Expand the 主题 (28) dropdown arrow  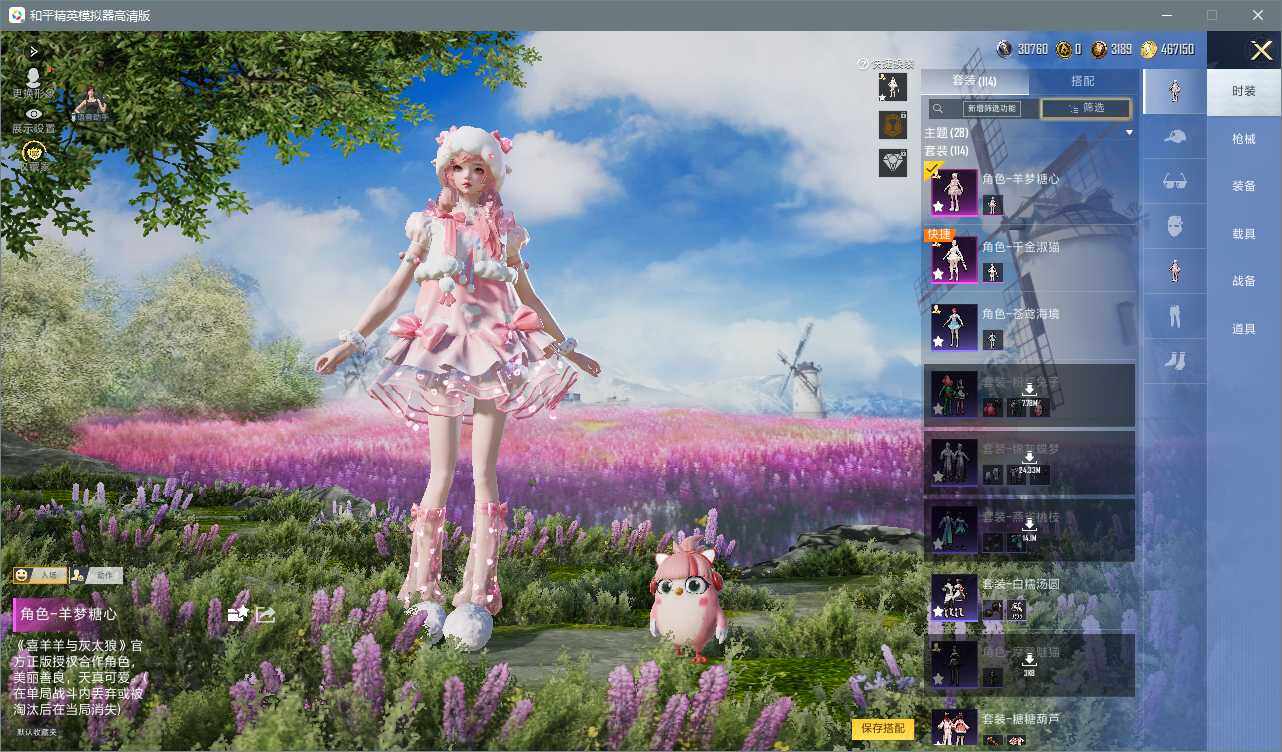click(x=1130, y=133)
